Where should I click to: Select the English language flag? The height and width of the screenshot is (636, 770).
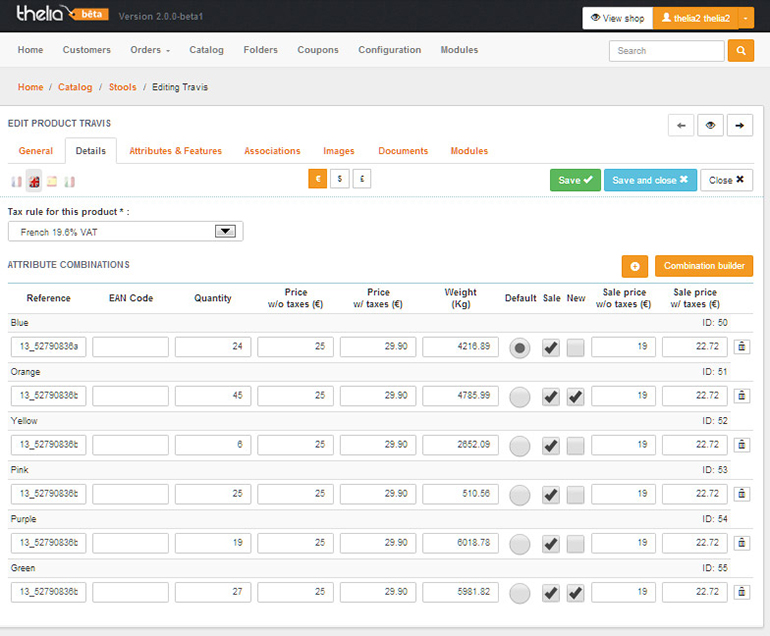point(34,181)
